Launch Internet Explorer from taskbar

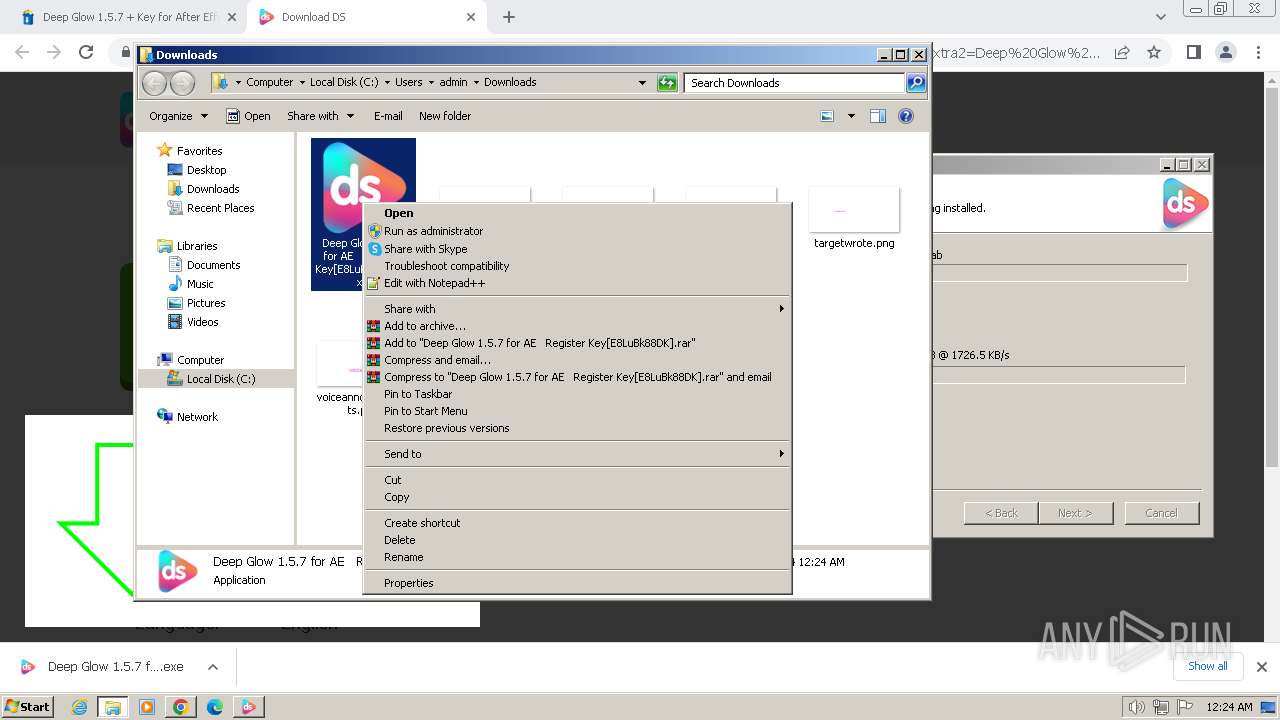point(80,707)
